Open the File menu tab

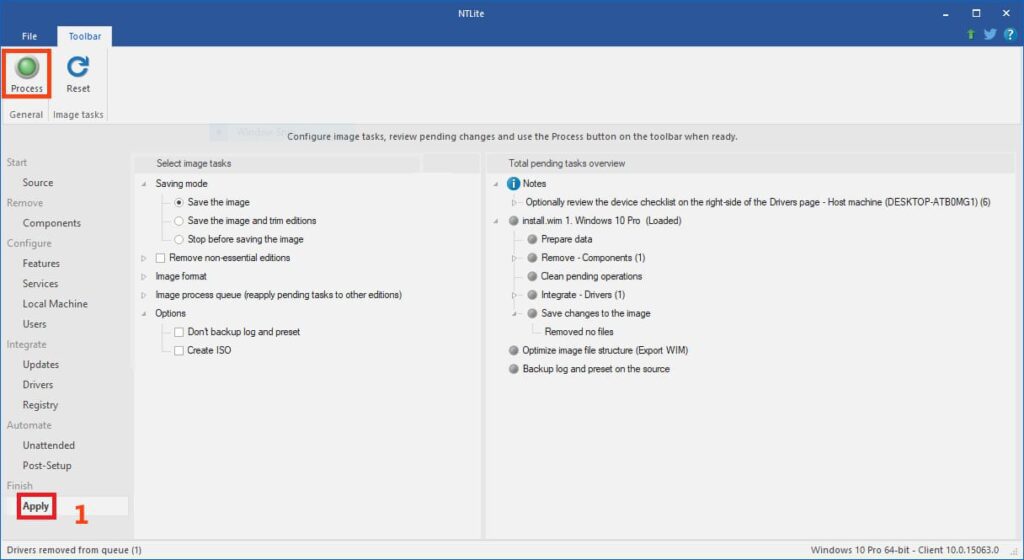(x=29, y=36)
